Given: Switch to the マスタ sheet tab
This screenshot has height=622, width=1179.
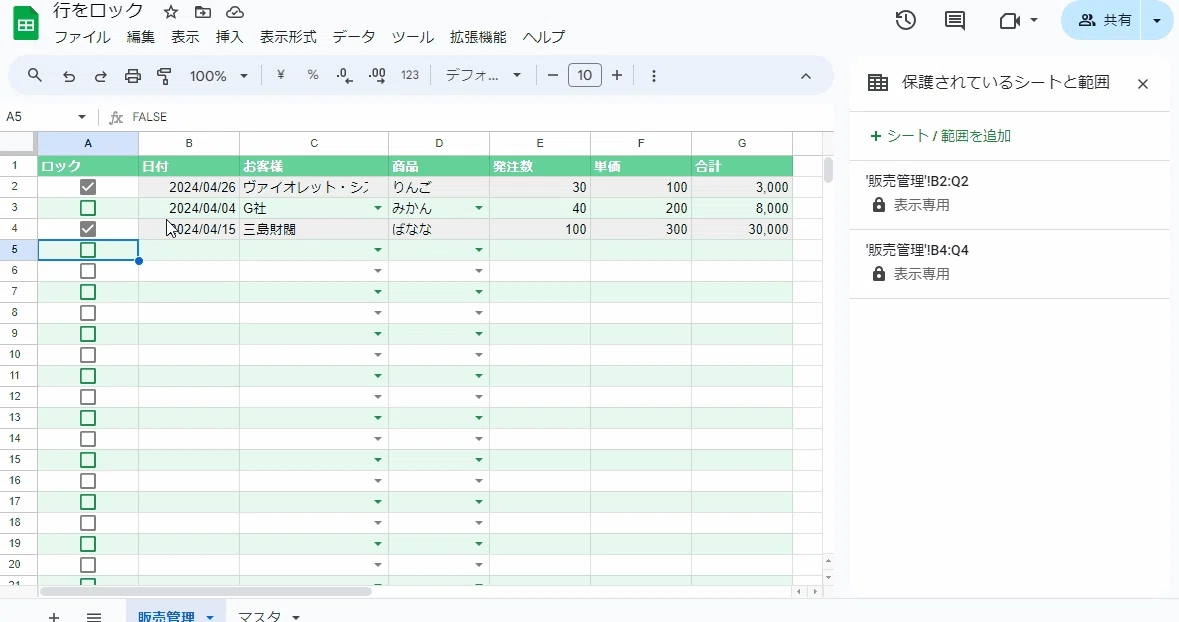Looking at the screenshot, I should pyautogui.click(x=259, y=616).
